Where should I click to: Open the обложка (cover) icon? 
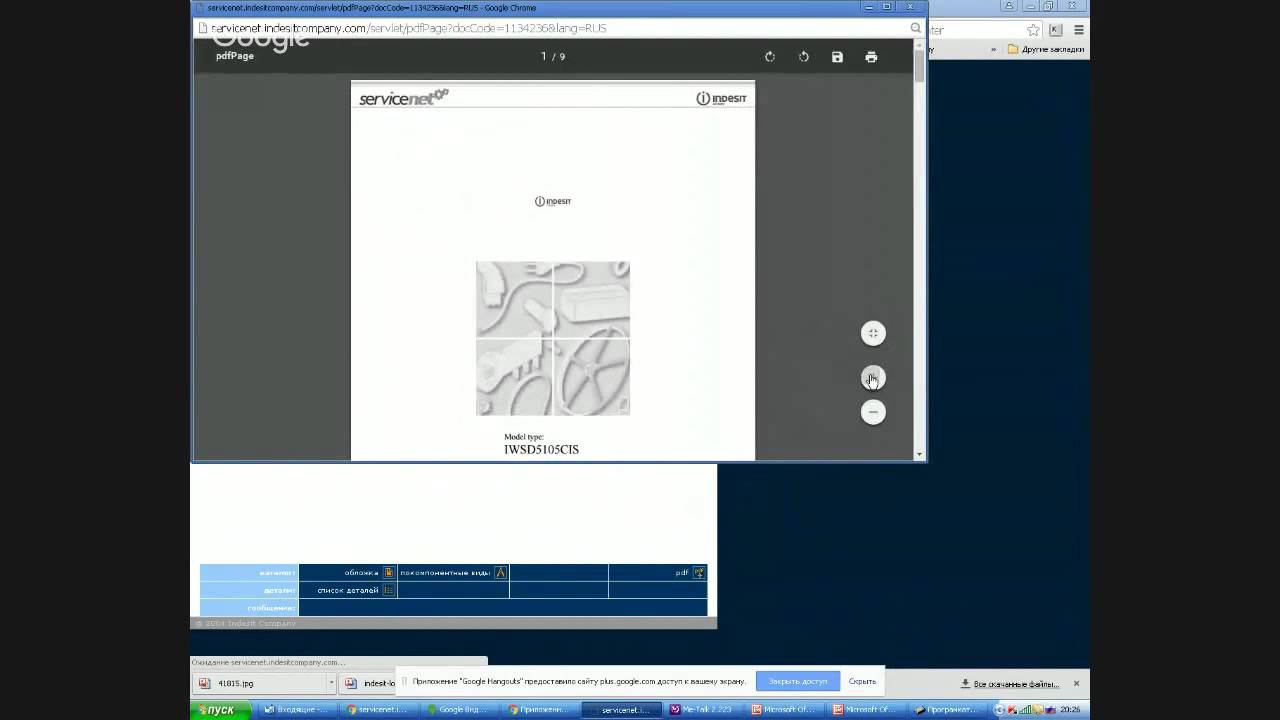(389, 573)
